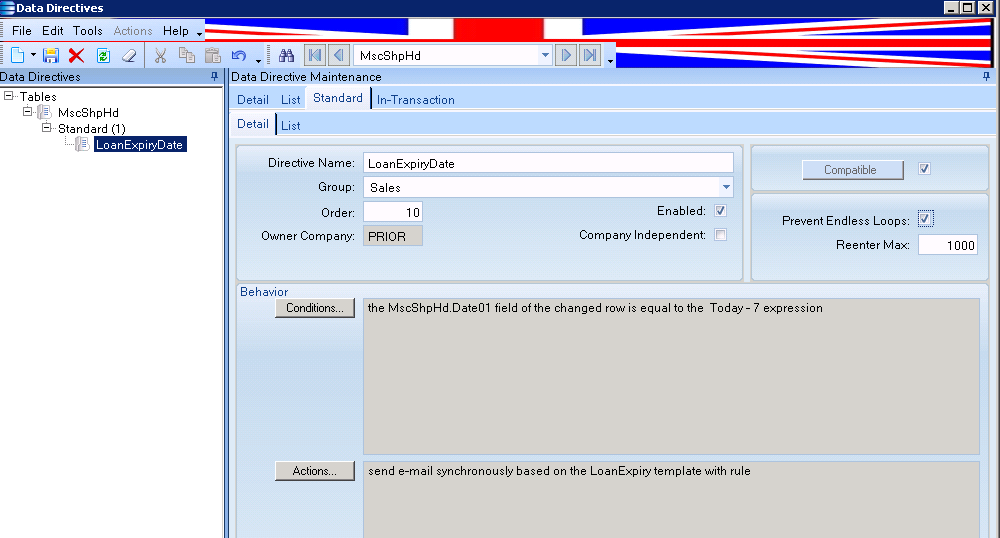This screenshot has width=1000, height=538.
Task: Click the LoanExpiryDate directive icon in tree
Action: pos(82,144)
